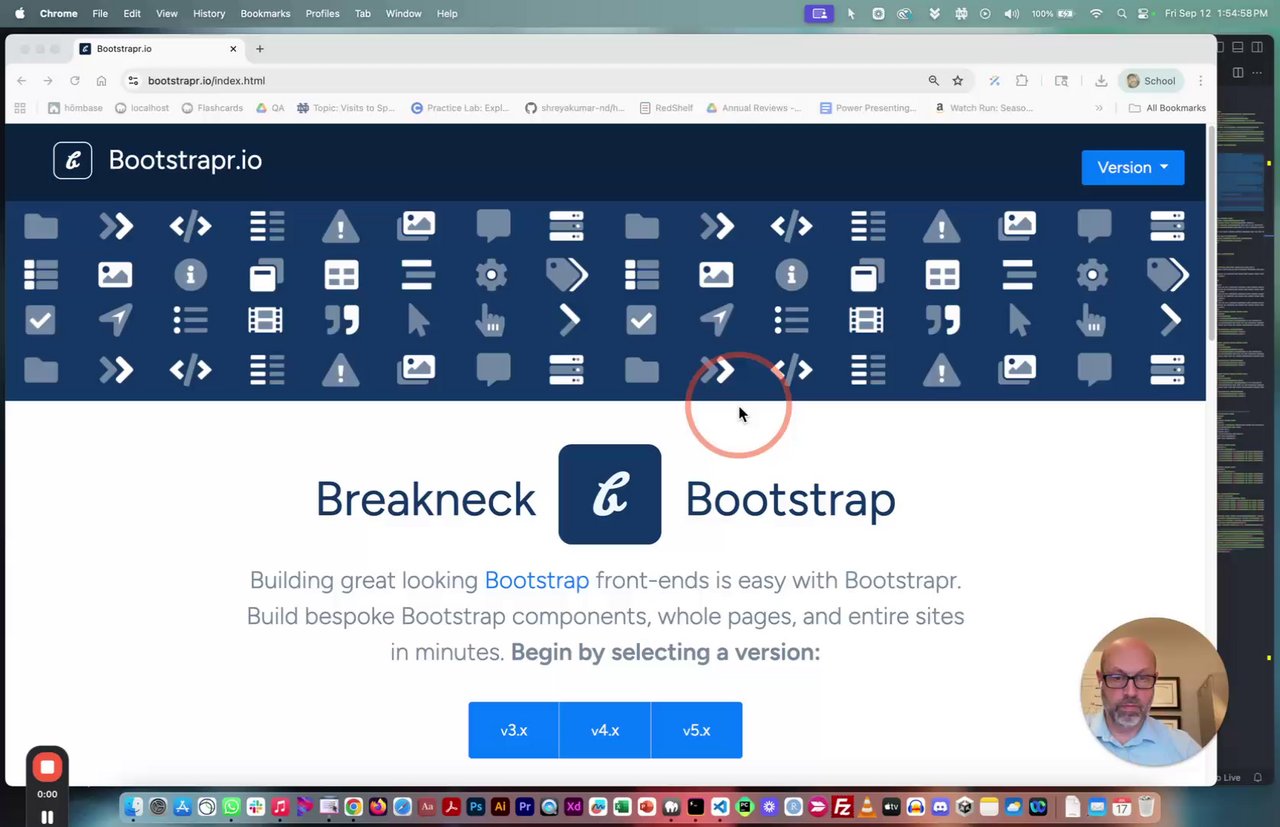
Task: Open a new Chrome tab
Action: coord(260,49)
